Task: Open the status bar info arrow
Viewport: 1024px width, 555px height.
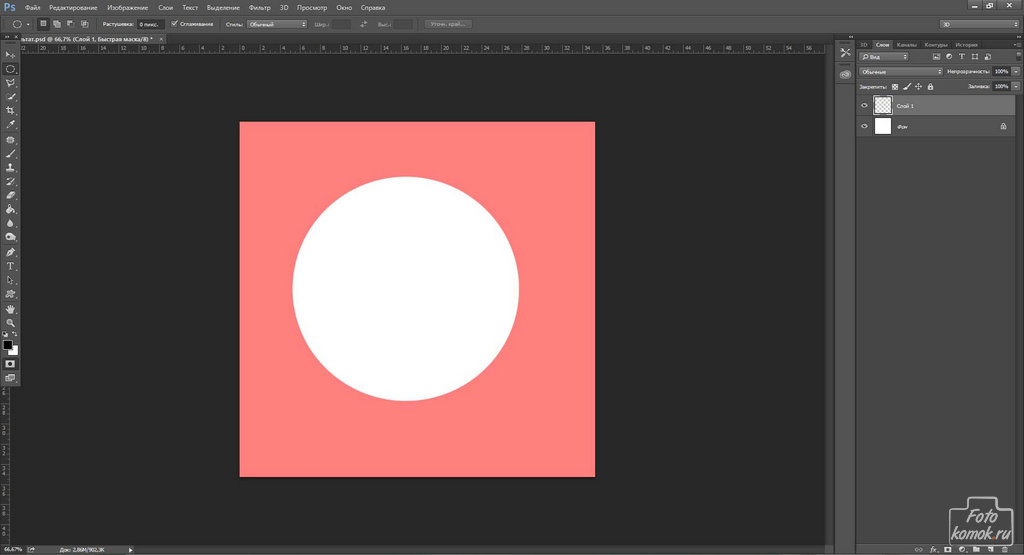Action: [x=131, y=550]
